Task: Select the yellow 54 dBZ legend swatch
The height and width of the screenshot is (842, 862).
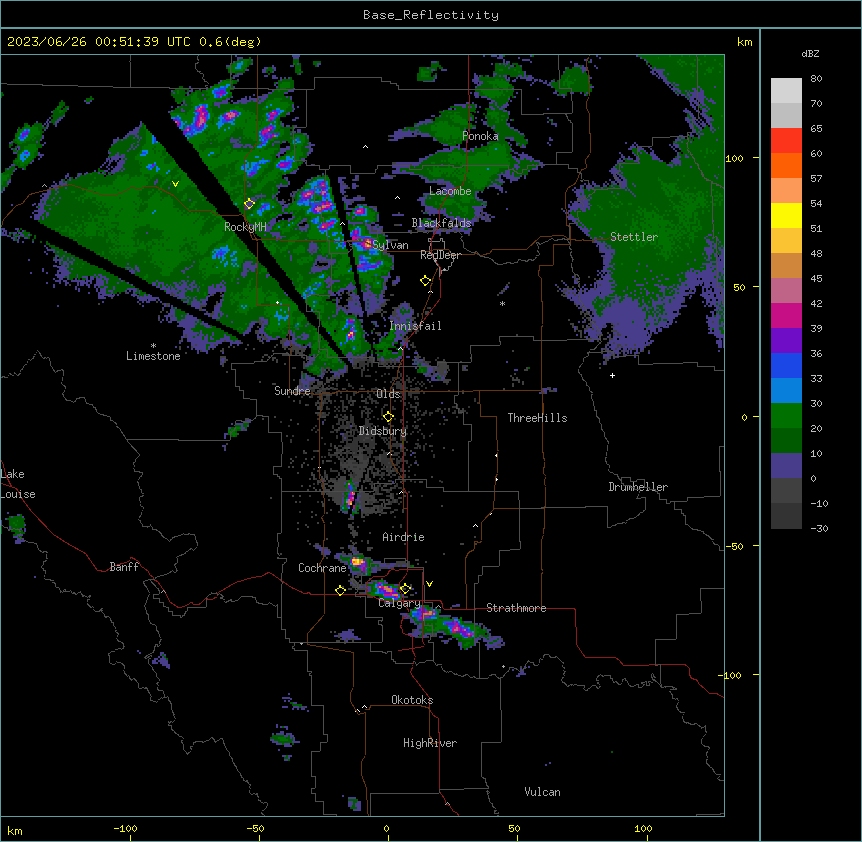Action: pos(786,215)
